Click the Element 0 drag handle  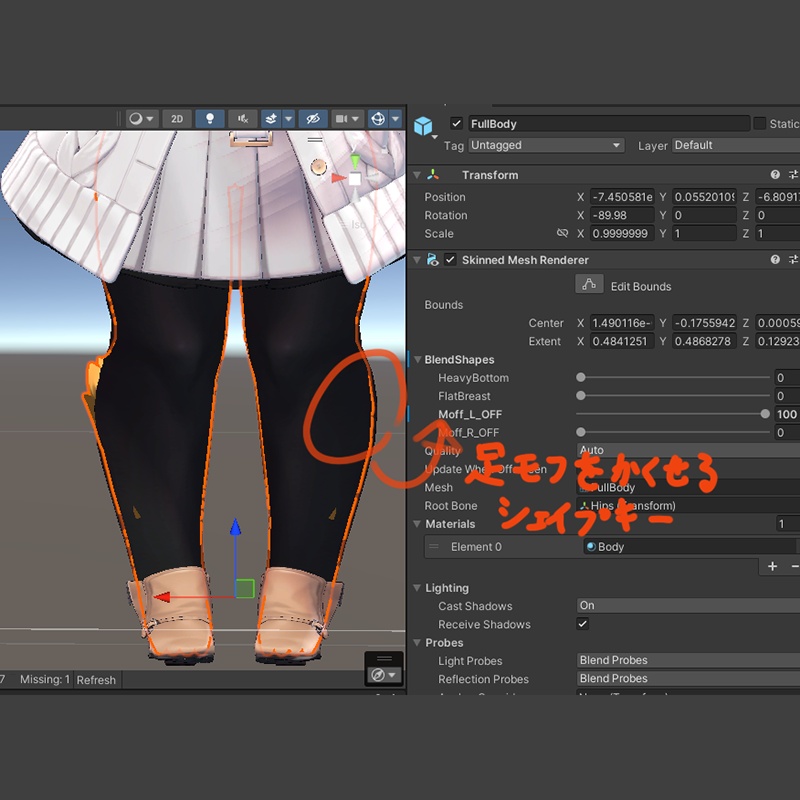[434, 547]
